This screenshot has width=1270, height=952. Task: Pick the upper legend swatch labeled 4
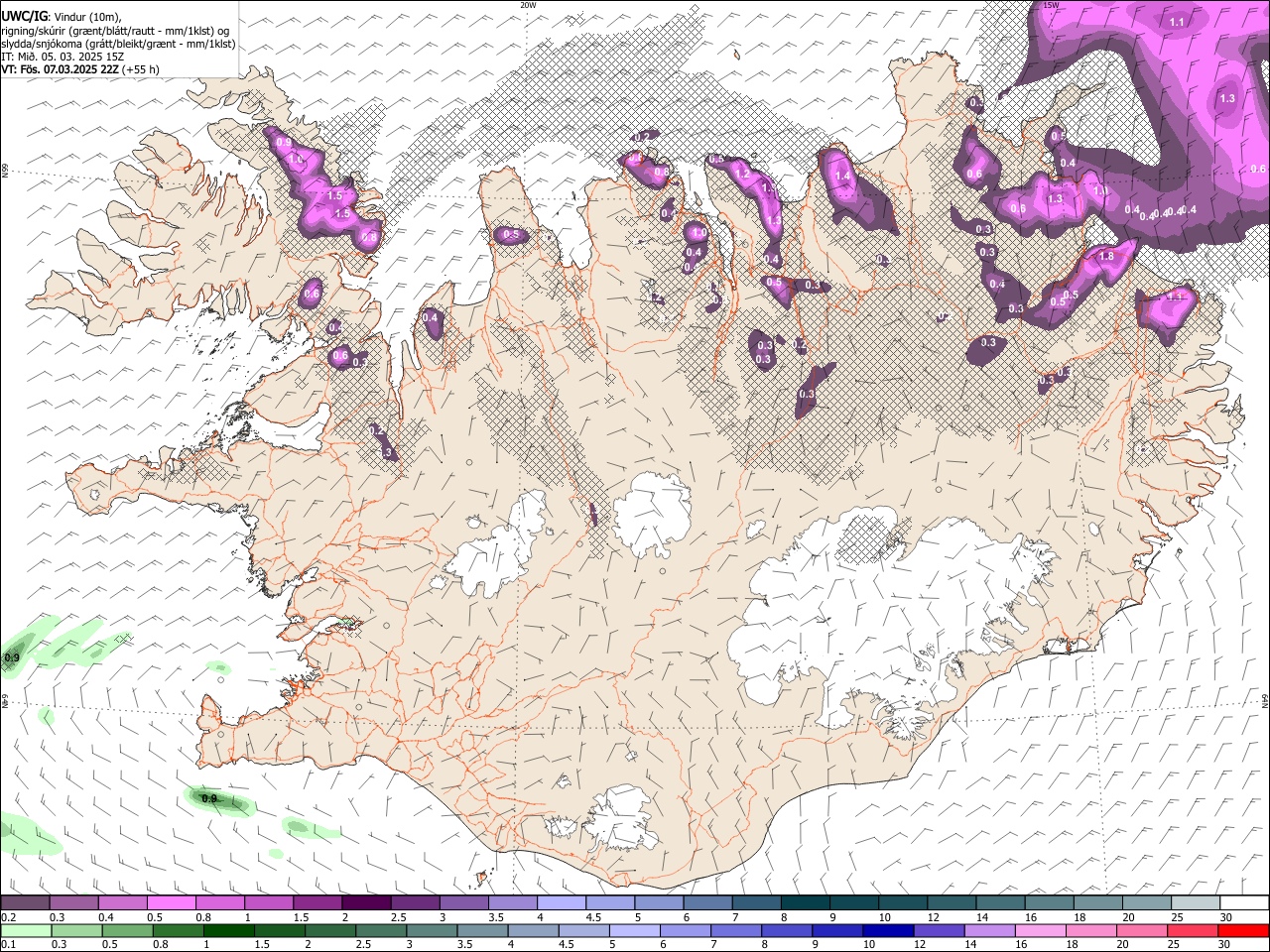[561, 903]
